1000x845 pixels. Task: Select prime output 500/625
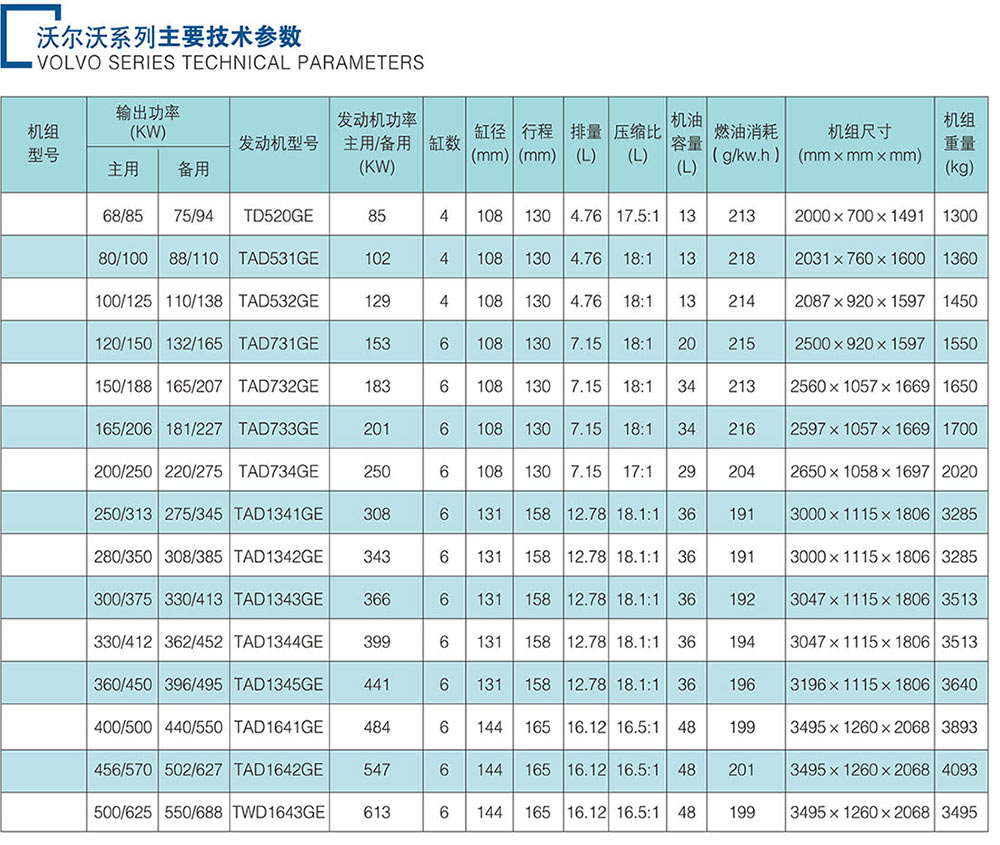point(123,812)
